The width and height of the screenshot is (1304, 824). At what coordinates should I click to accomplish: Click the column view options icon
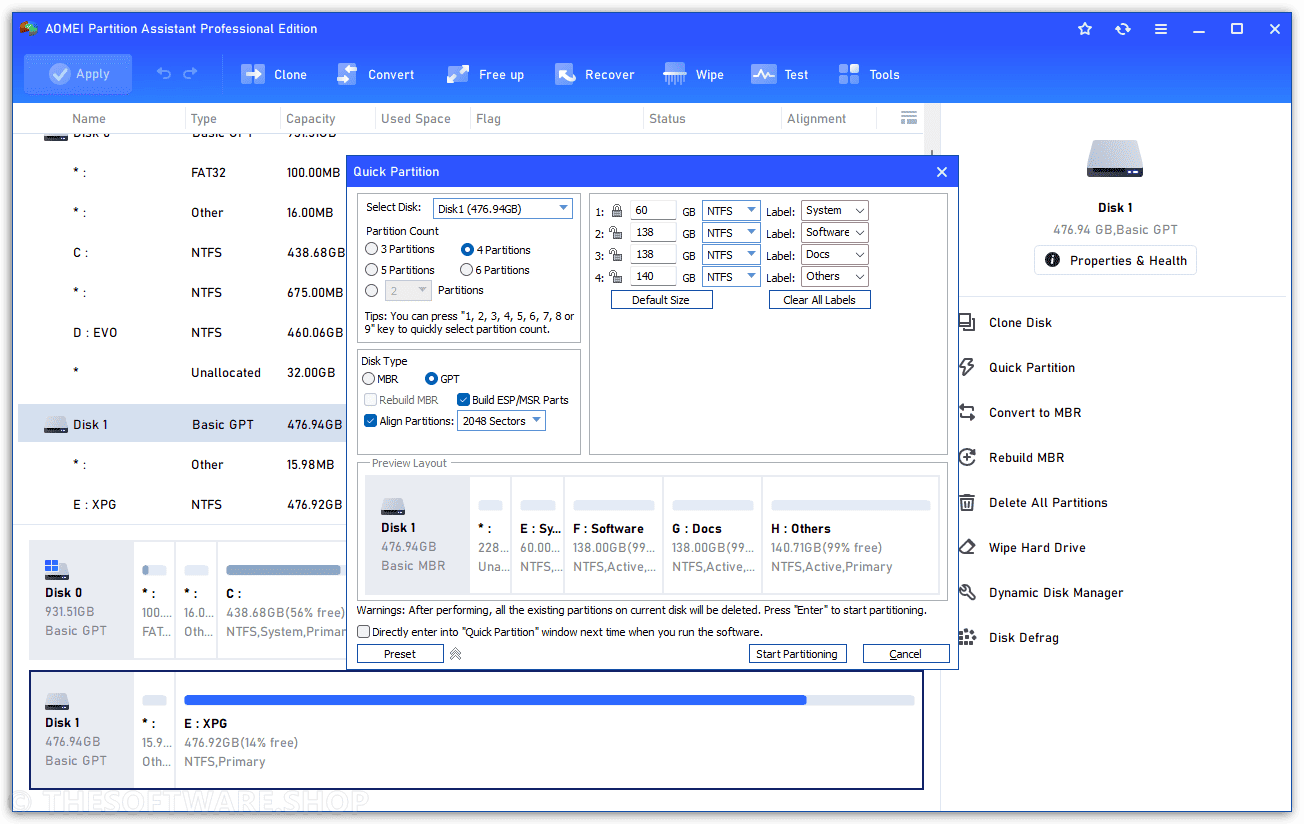(x=909, y=118)
